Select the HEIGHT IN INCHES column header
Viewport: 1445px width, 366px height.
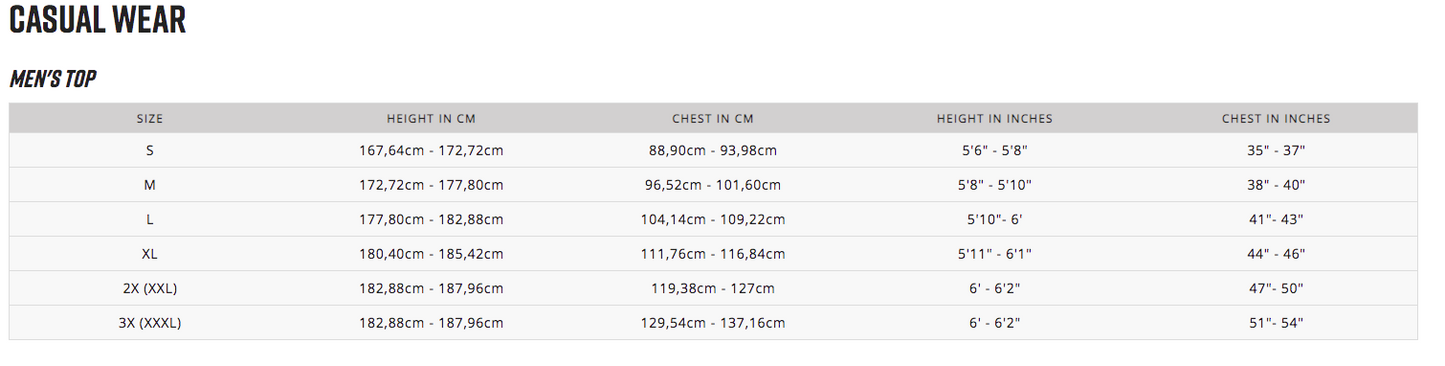[x=995, y=118]
